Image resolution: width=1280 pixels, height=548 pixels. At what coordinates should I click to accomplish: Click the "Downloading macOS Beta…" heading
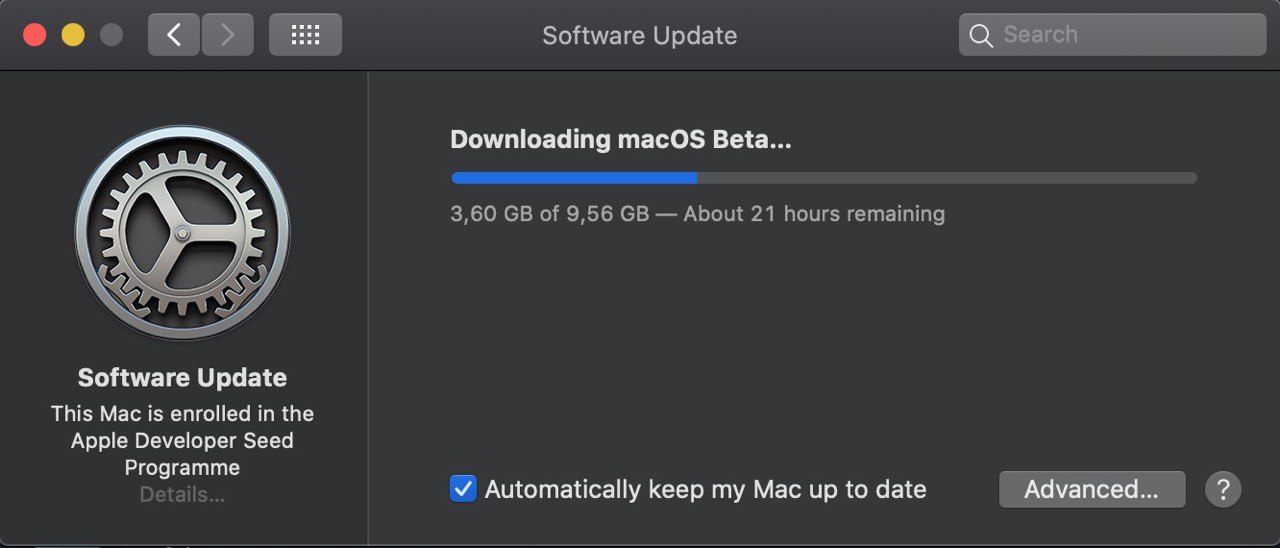(621, 139)
